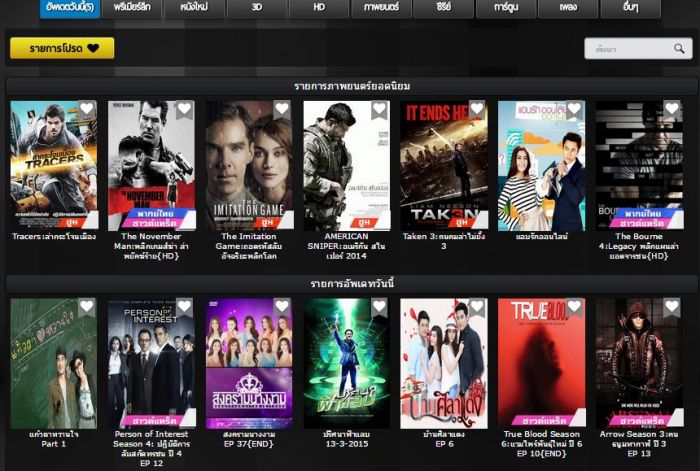Open purple beauty pageant show poster

click(249, 363)
